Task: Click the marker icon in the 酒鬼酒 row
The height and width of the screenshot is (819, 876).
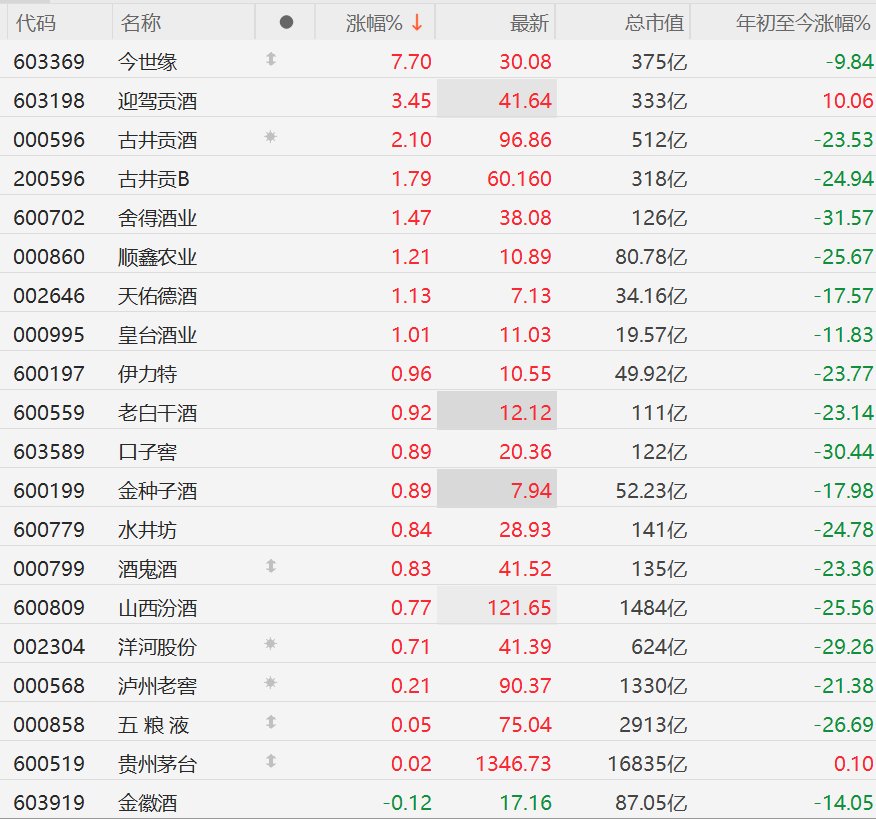Action: [271, 566]
